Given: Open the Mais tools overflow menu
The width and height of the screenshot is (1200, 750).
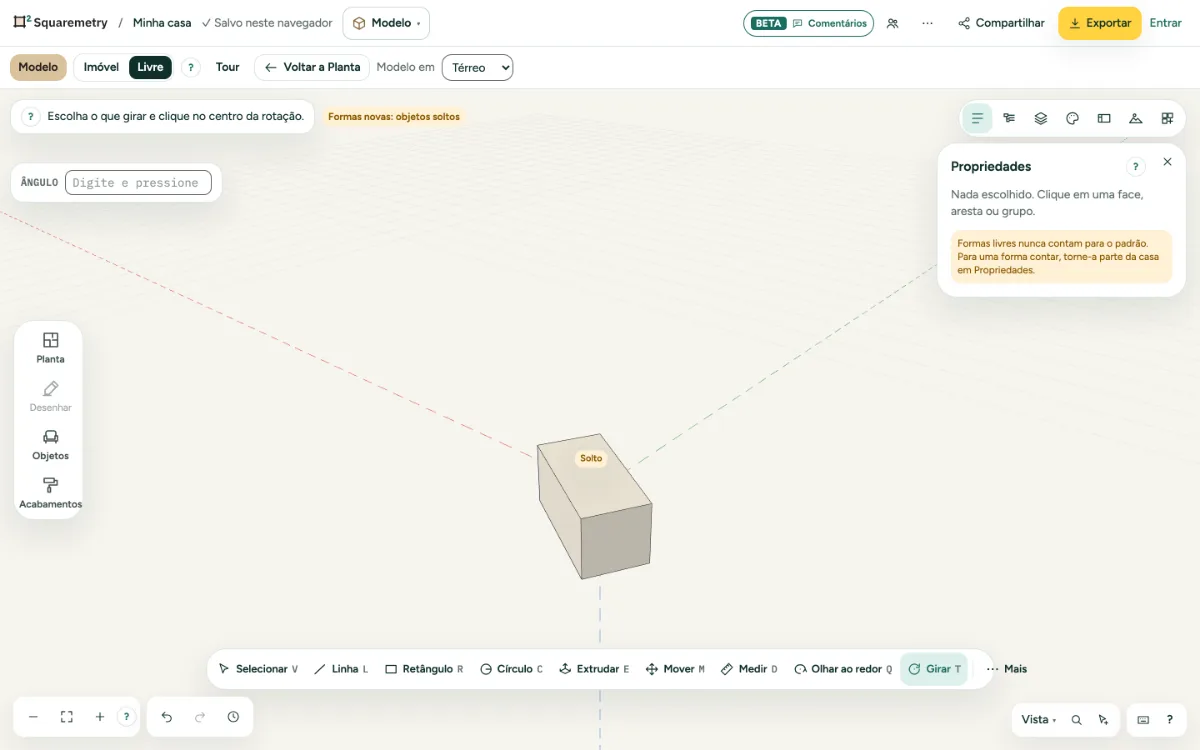Looking at the screenshot, I should click(x=1007, y=669).
